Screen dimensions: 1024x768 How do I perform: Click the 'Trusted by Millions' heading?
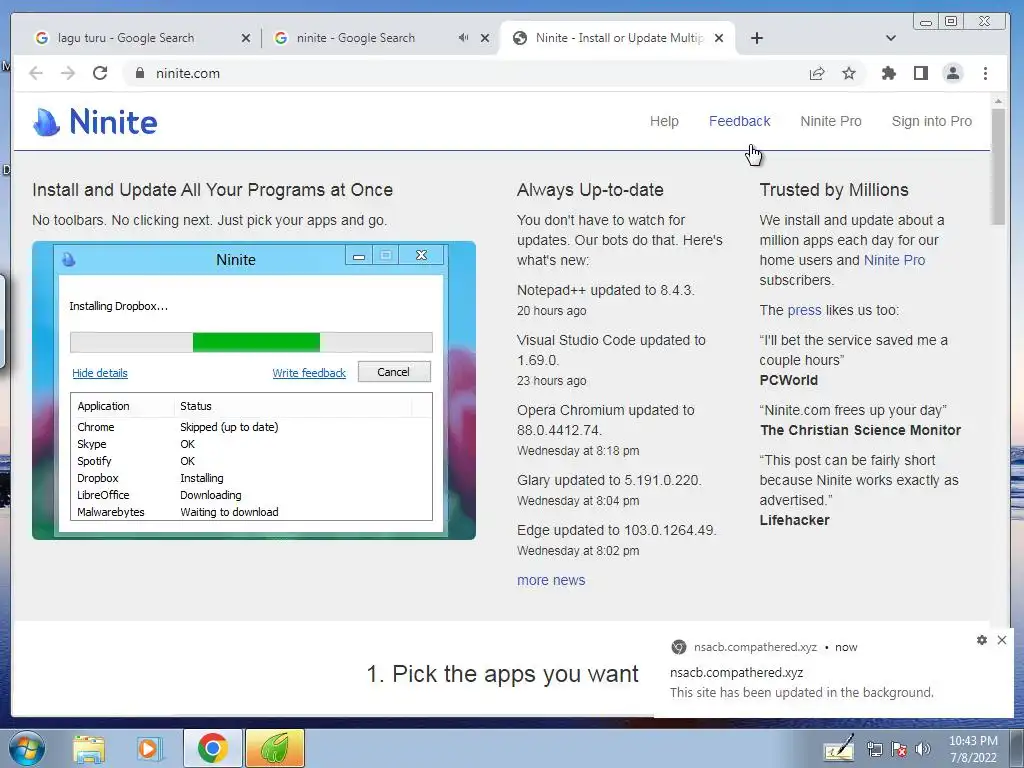point(834,190)
